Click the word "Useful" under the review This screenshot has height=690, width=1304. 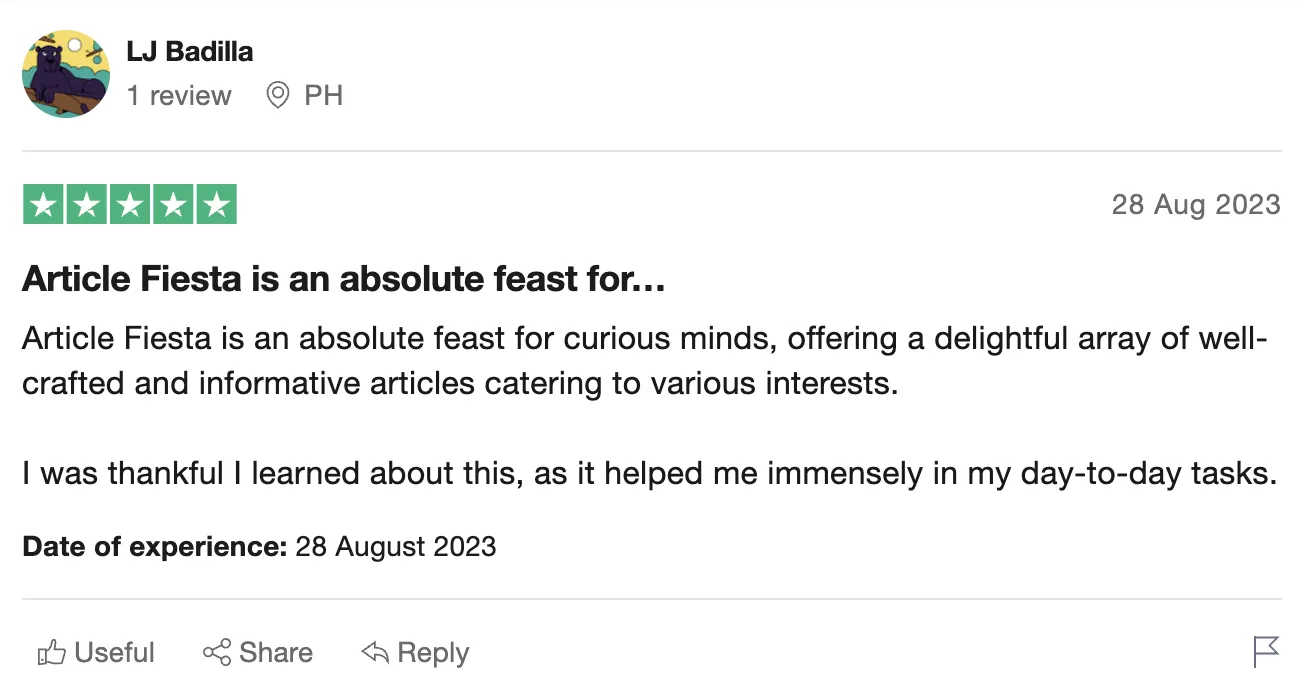pyautogui.click(x=115, y=653)
